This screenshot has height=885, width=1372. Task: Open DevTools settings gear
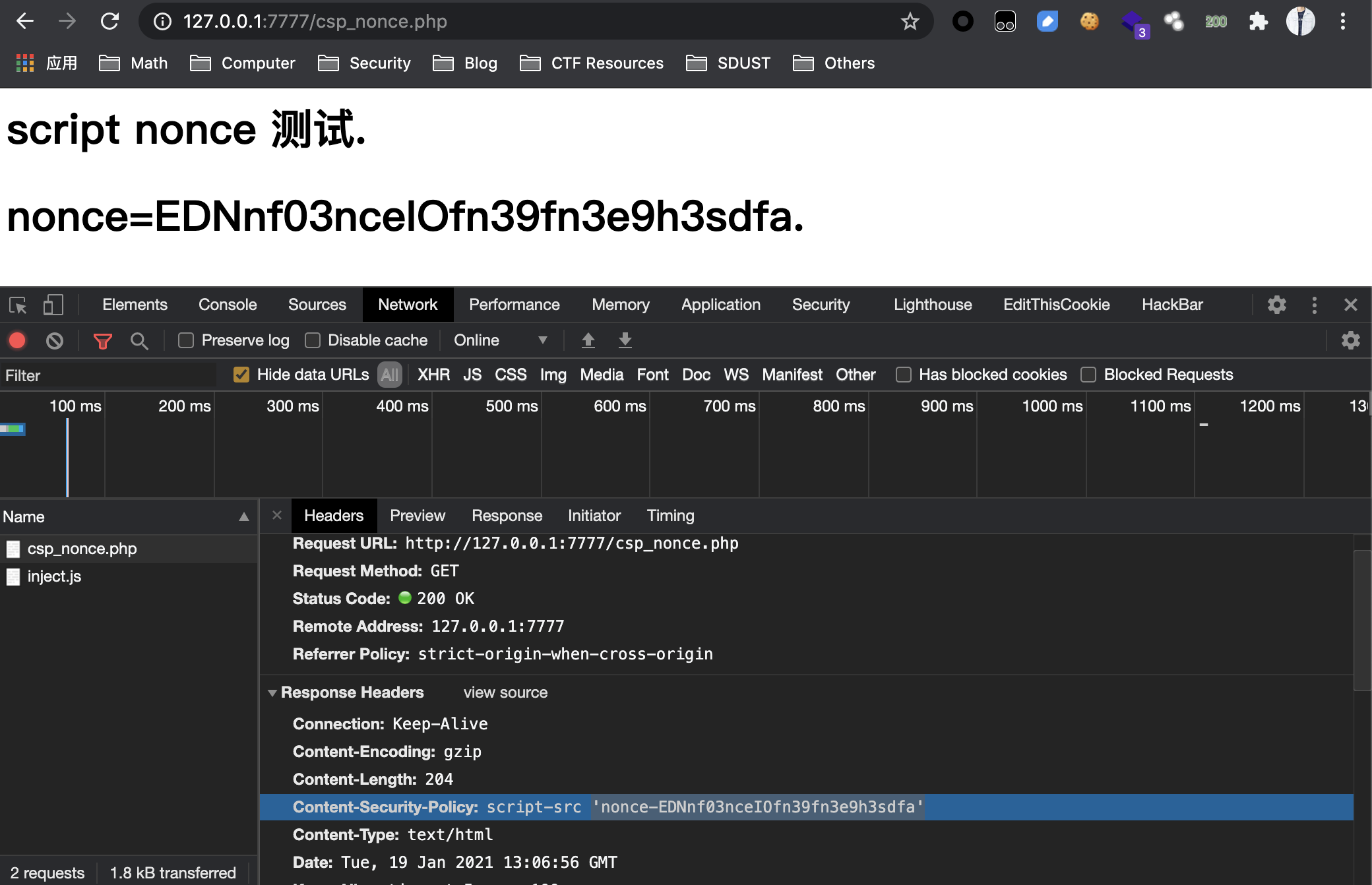click(1276, 305)
